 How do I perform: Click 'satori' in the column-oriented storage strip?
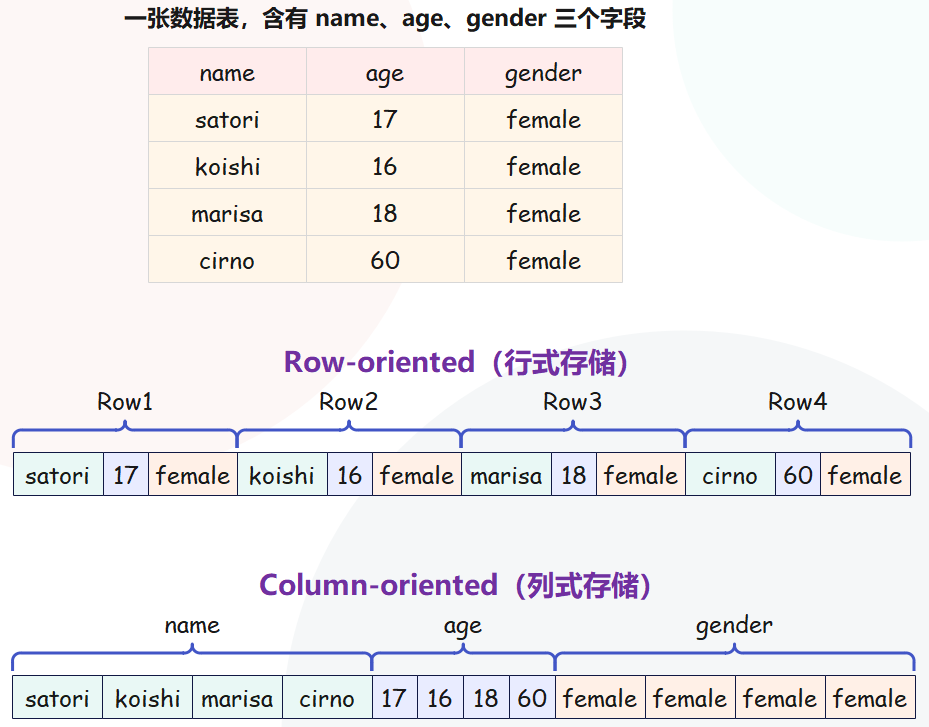(x=57, y=698)
